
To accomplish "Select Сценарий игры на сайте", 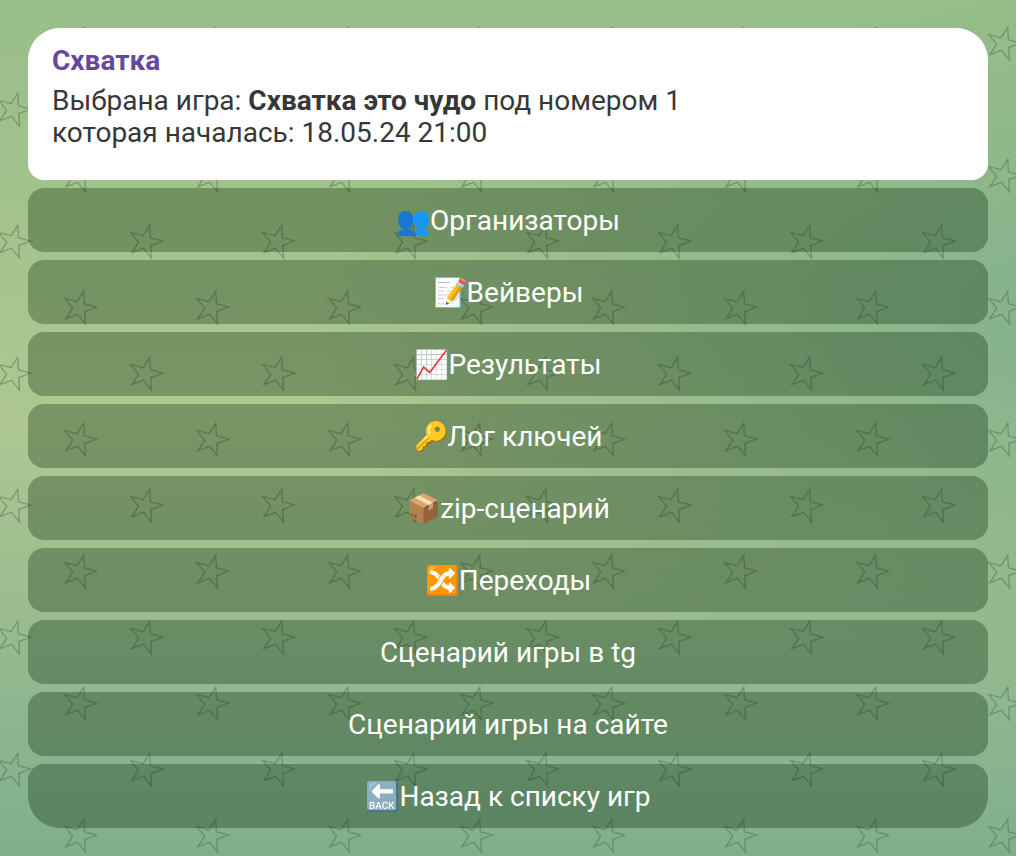I will [x=507, y=724].
